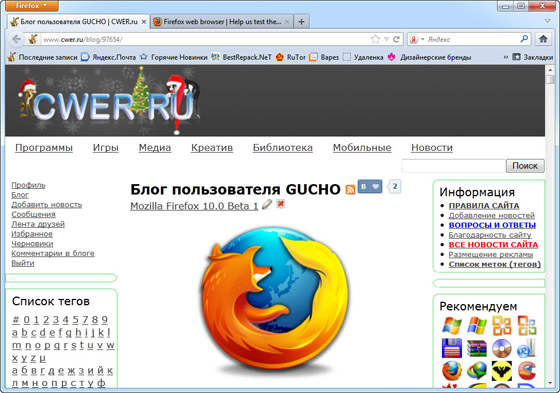The width and height of the screenshot is (560, 393).
Task: Open Последние записи bookmark
Action: [x=43, y=57]
